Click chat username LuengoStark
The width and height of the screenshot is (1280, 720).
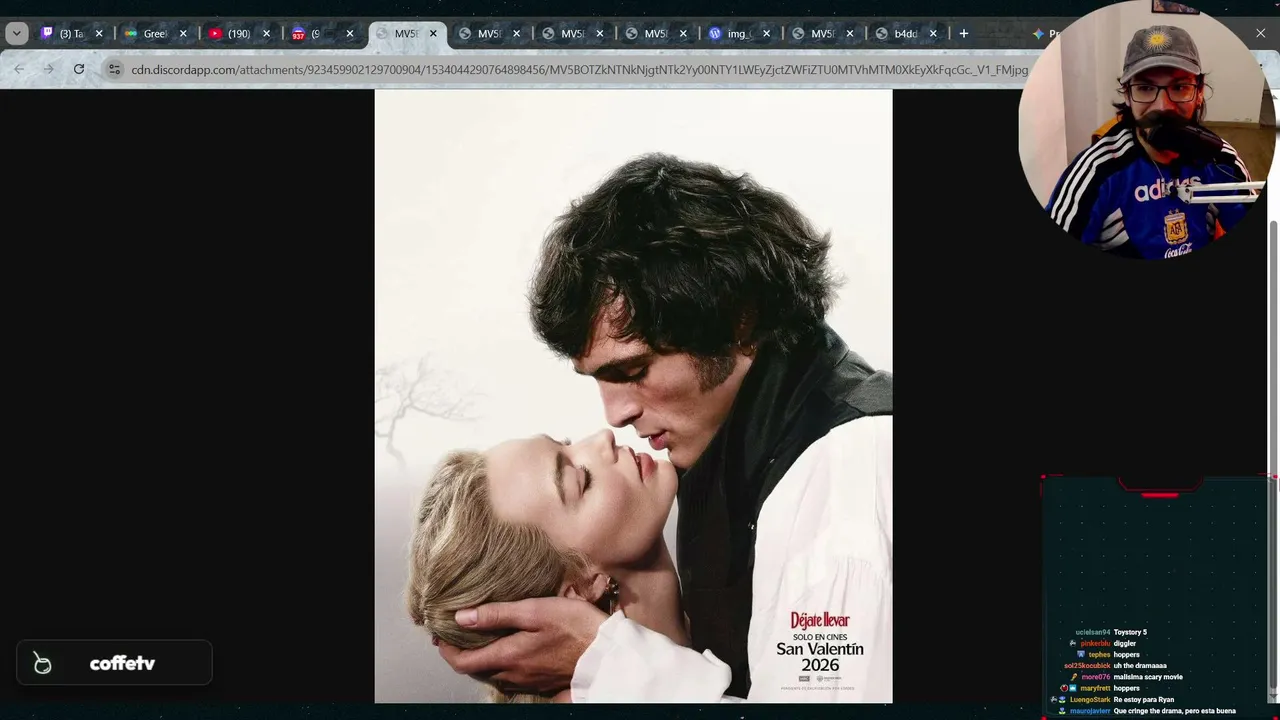click(1090, 699)
